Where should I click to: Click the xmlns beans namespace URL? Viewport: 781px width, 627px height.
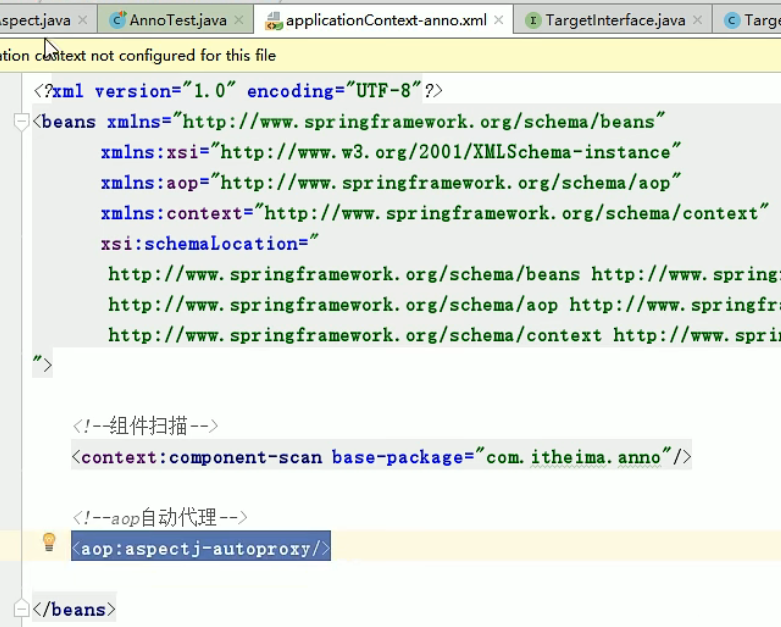pos(418,122)
